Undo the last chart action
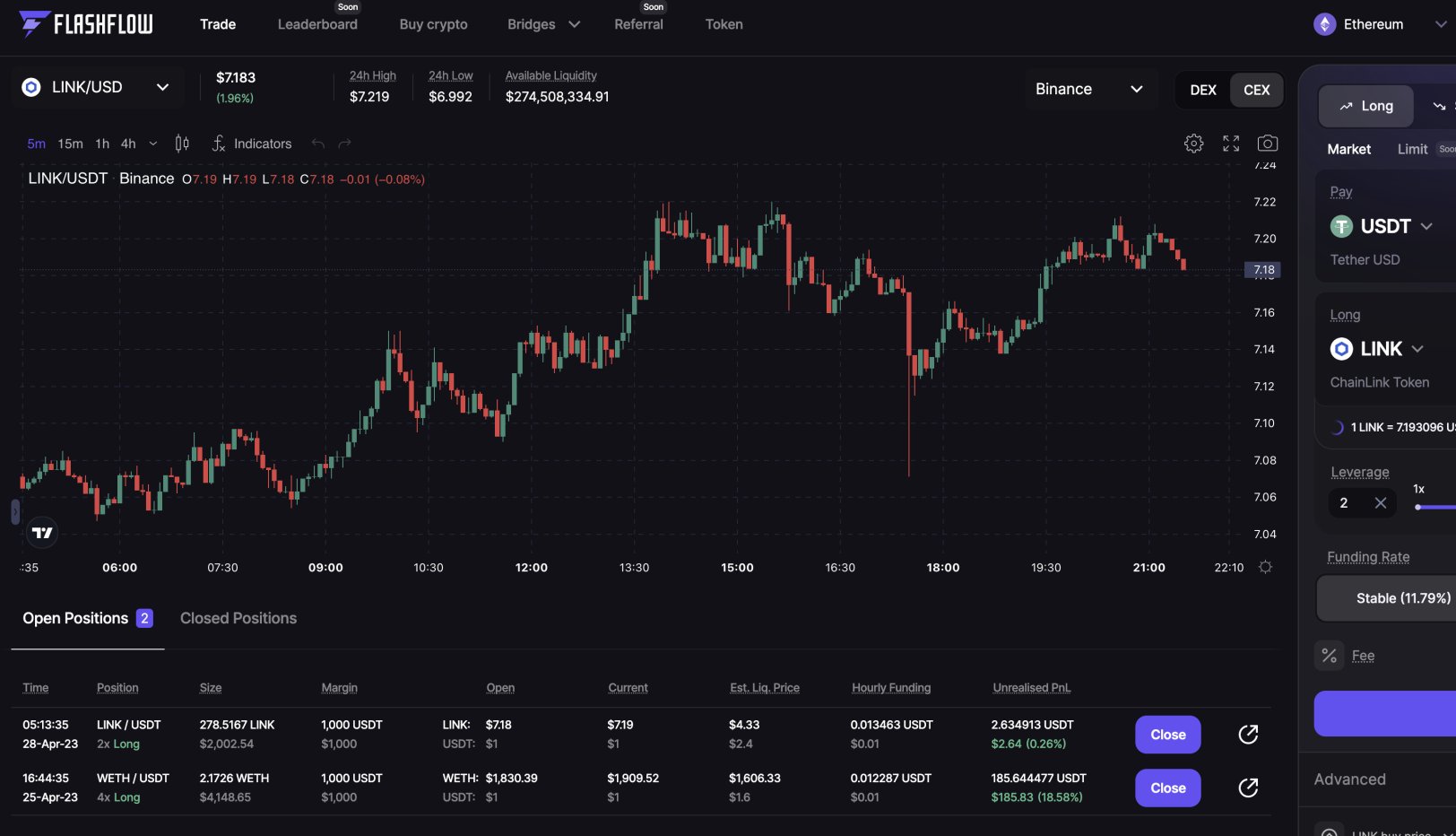The image size is (1456, 836). tap(318, 143)
